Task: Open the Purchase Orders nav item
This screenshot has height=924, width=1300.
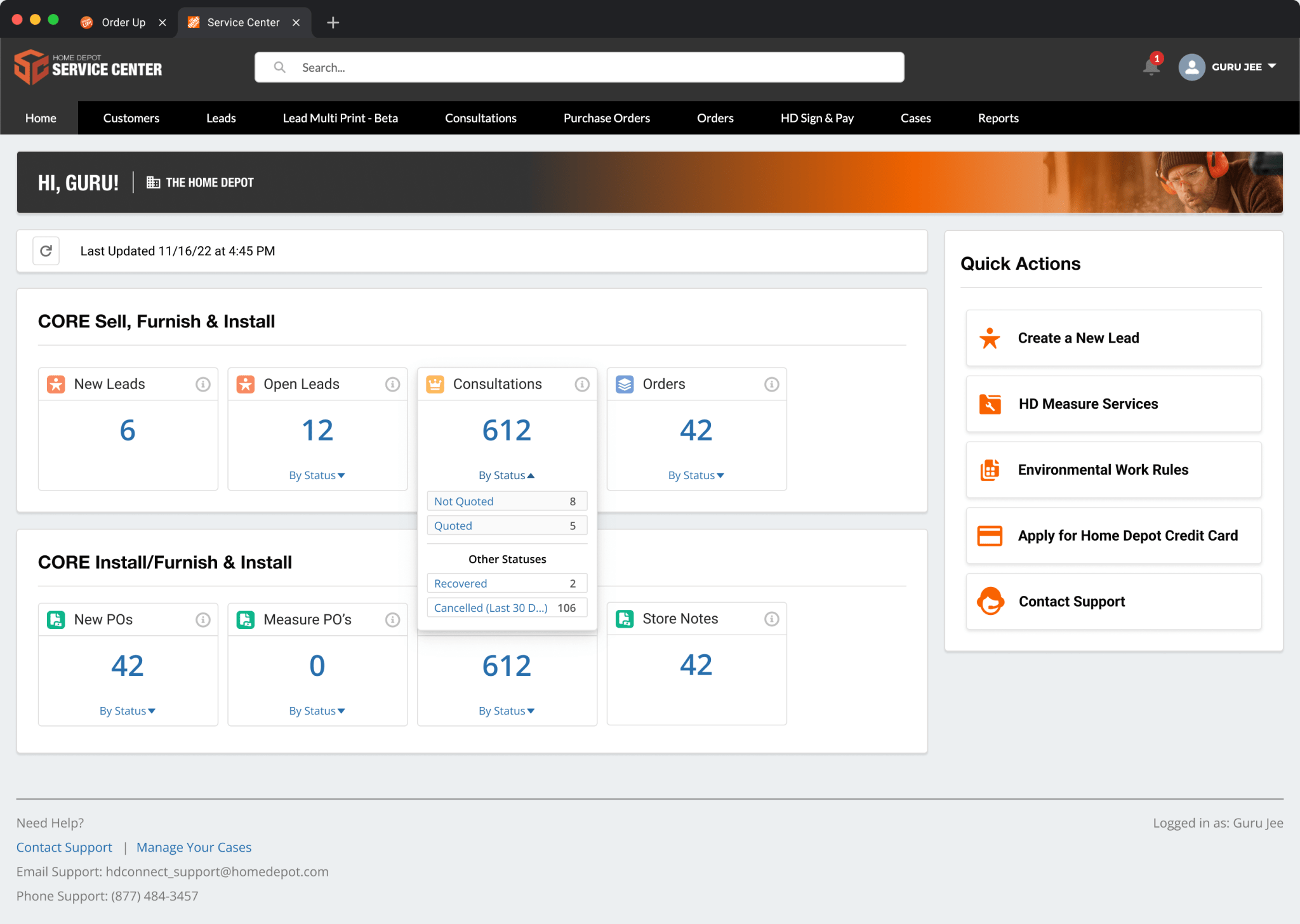Action: 607,118
